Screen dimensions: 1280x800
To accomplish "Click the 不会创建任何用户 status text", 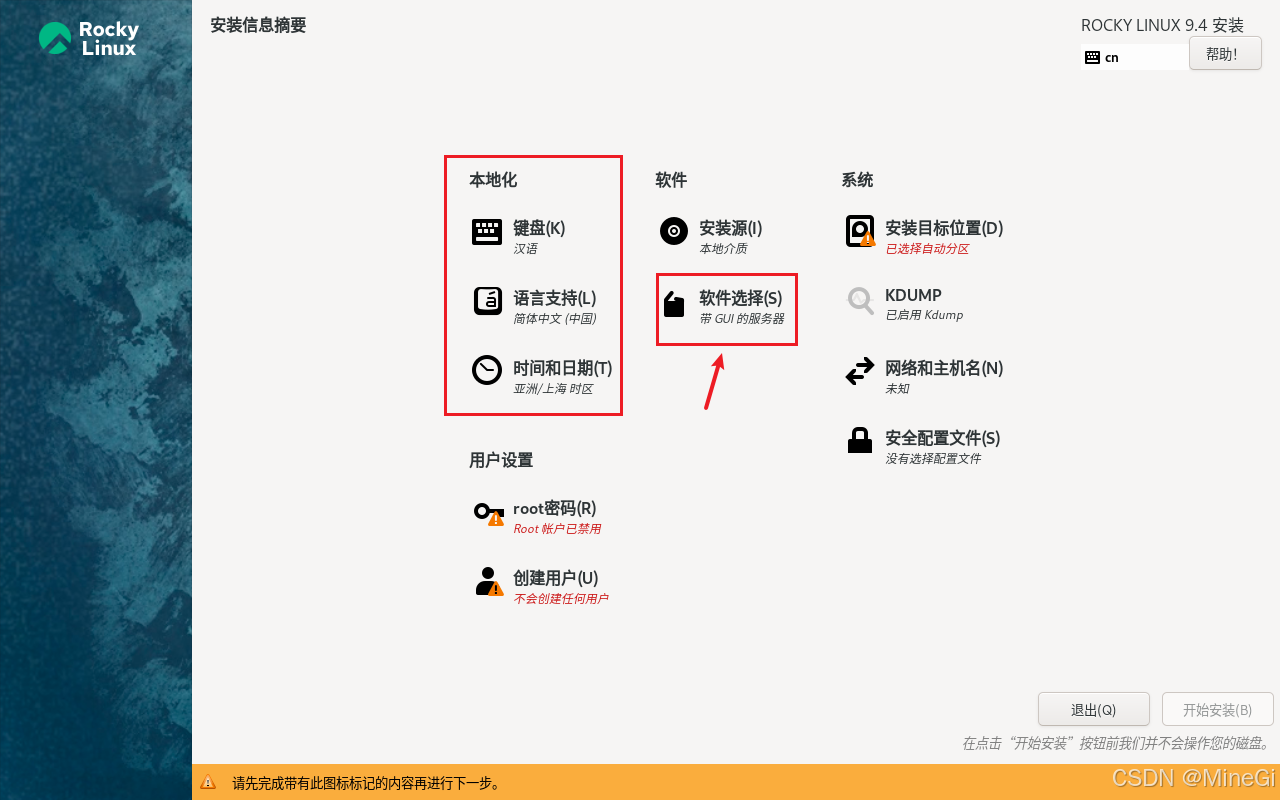I will 561,598.
